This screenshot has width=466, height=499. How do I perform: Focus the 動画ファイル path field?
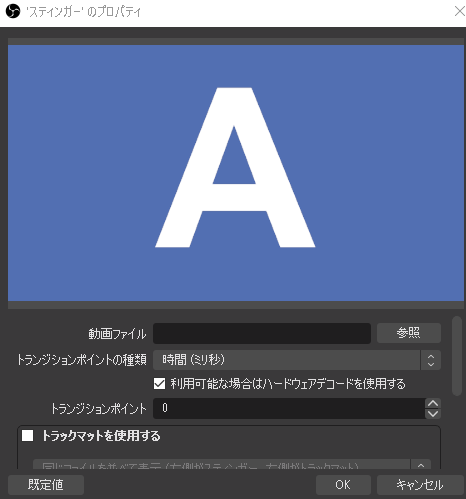tap(262, 333)
